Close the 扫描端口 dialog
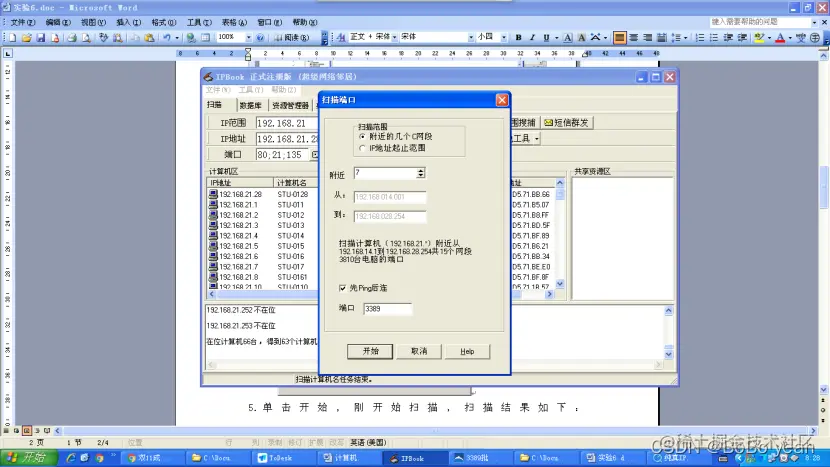The image size is (830, 467). [x=502, y=100]
